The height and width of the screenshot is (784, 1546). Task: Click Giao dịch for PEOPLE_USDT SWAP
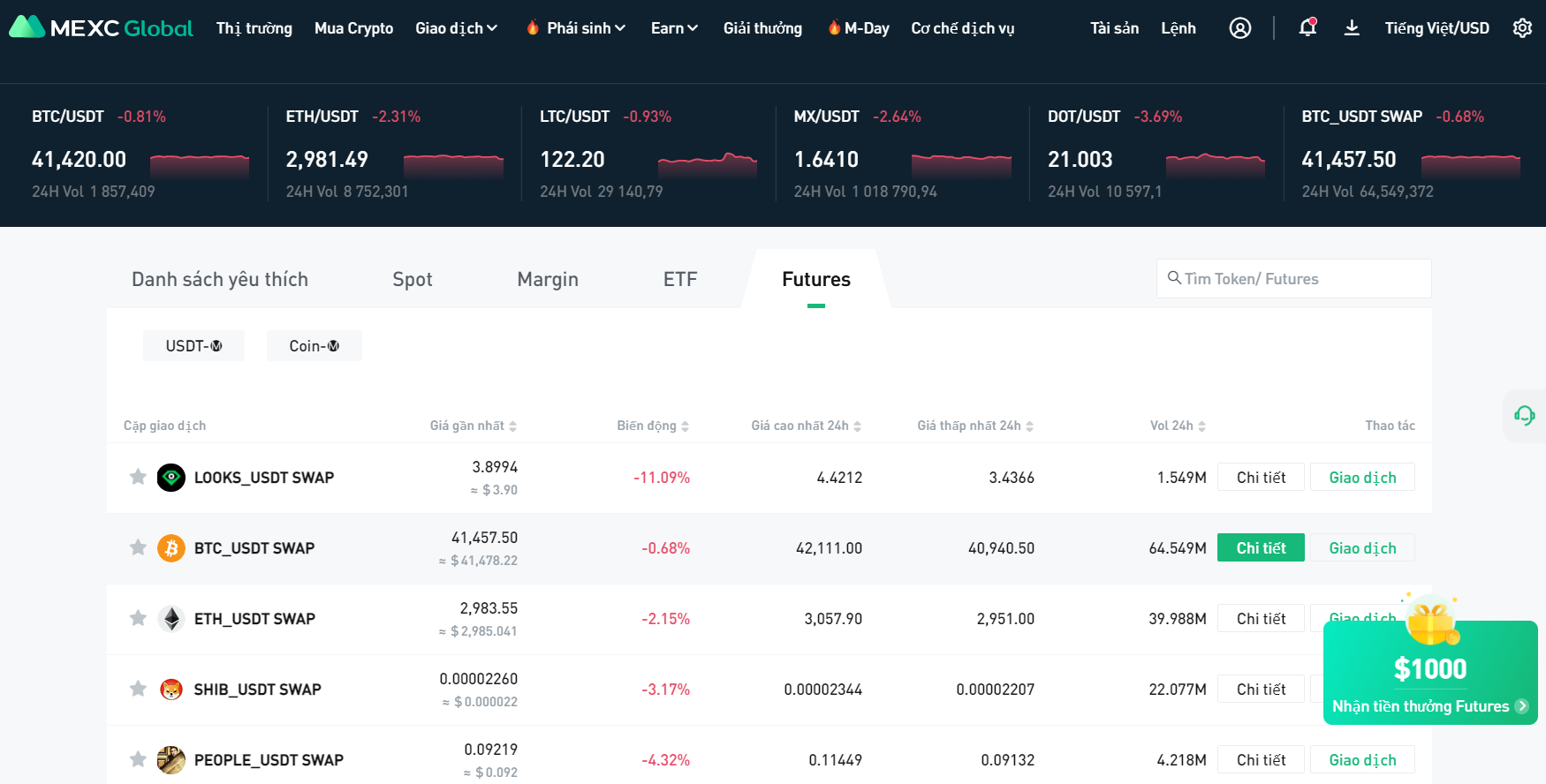click(x=1362, y=760)
